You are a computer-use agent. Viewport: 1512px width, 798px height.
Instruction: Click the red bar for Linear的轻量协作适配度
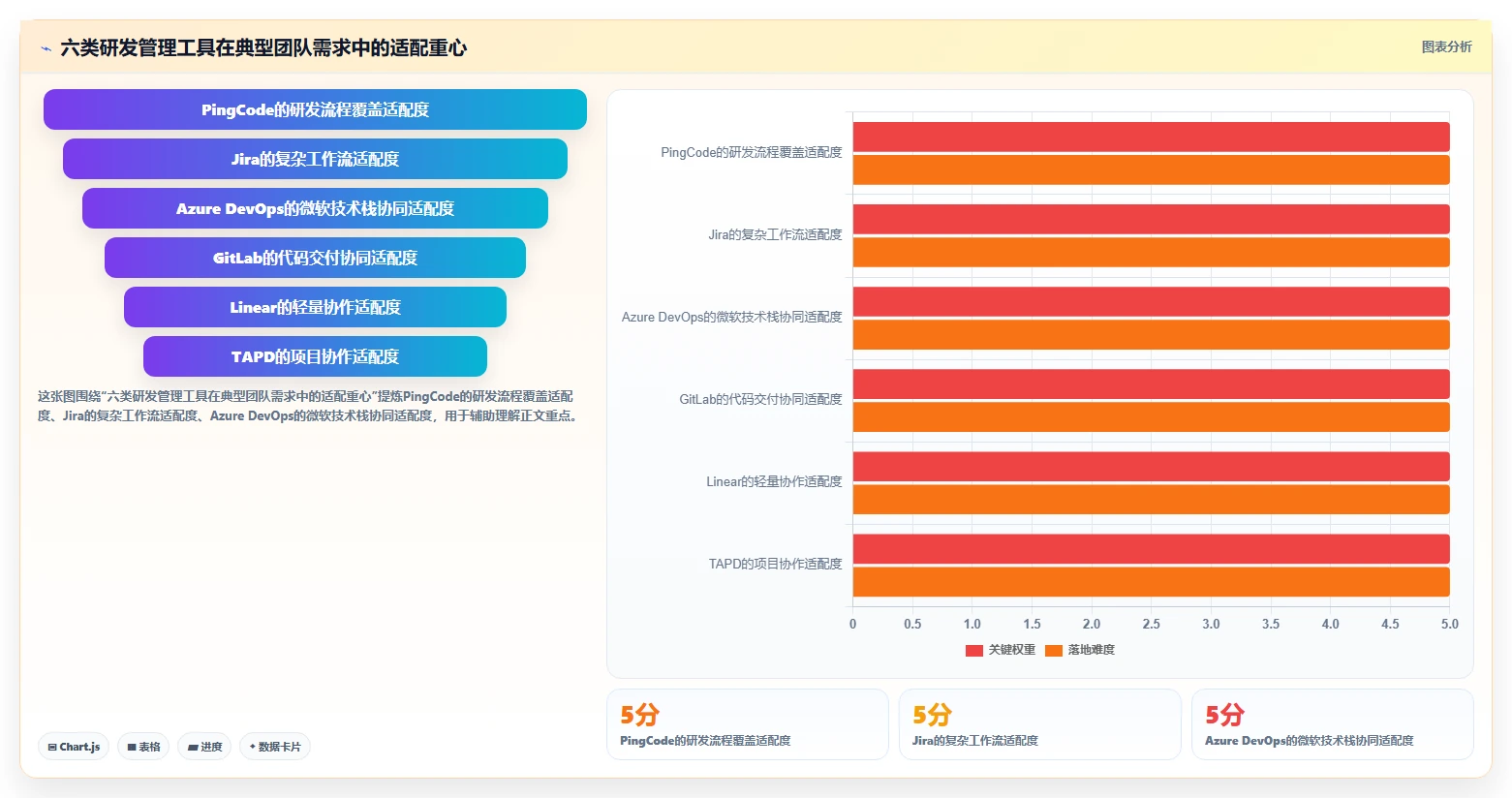click(x=1151, y=466)
